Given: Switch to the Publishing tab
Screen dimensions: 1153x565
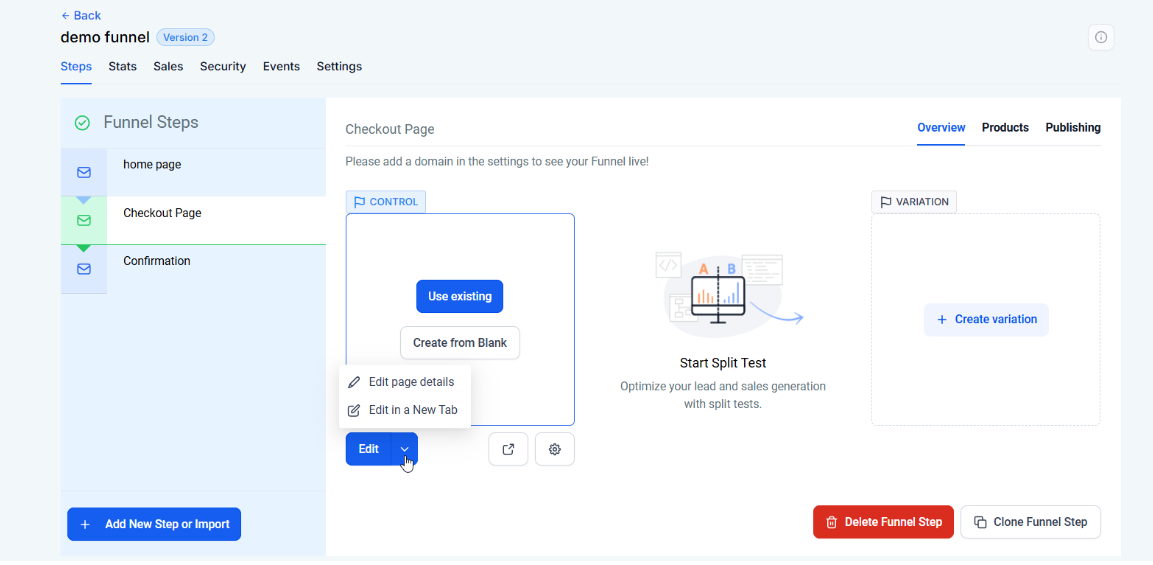Looking at the screenshot, I should tap(1073, 127).
